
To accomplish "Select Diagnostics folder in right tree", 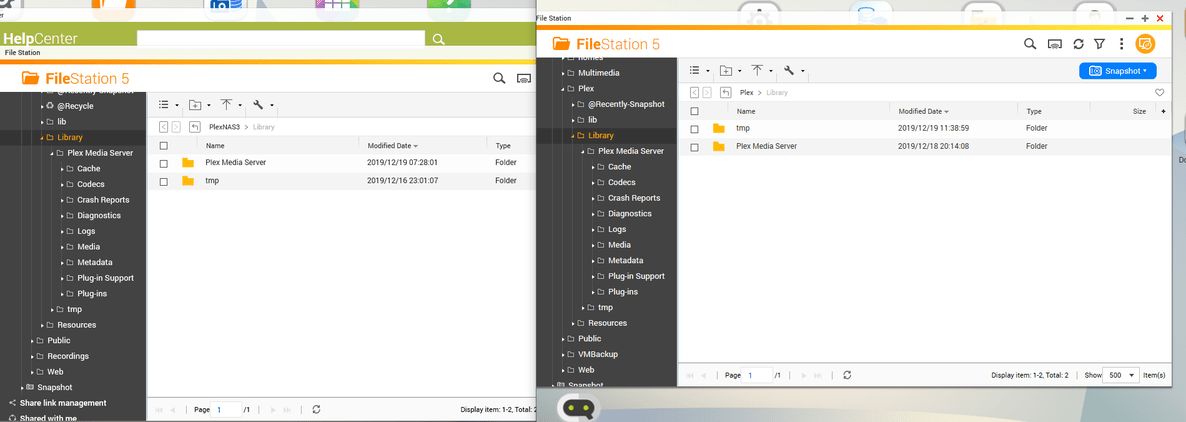I will 629,214.
